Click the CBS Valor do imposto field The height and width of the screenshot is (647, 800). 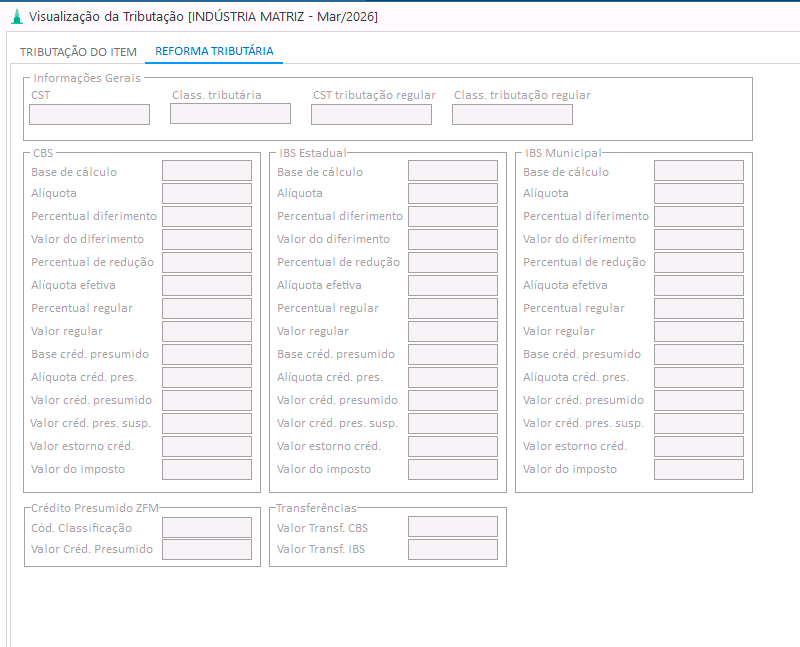[x=207, y=469]
